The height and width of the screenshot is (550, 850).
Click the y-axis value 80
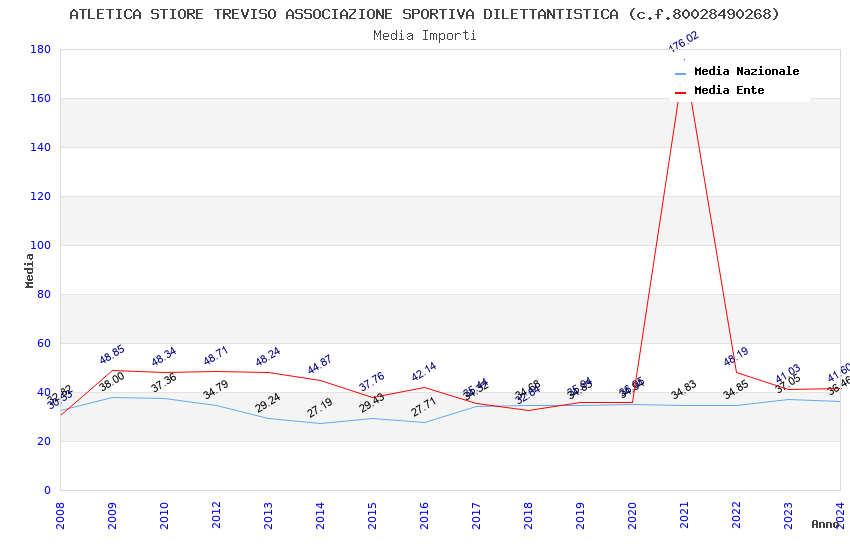point(44,294)
